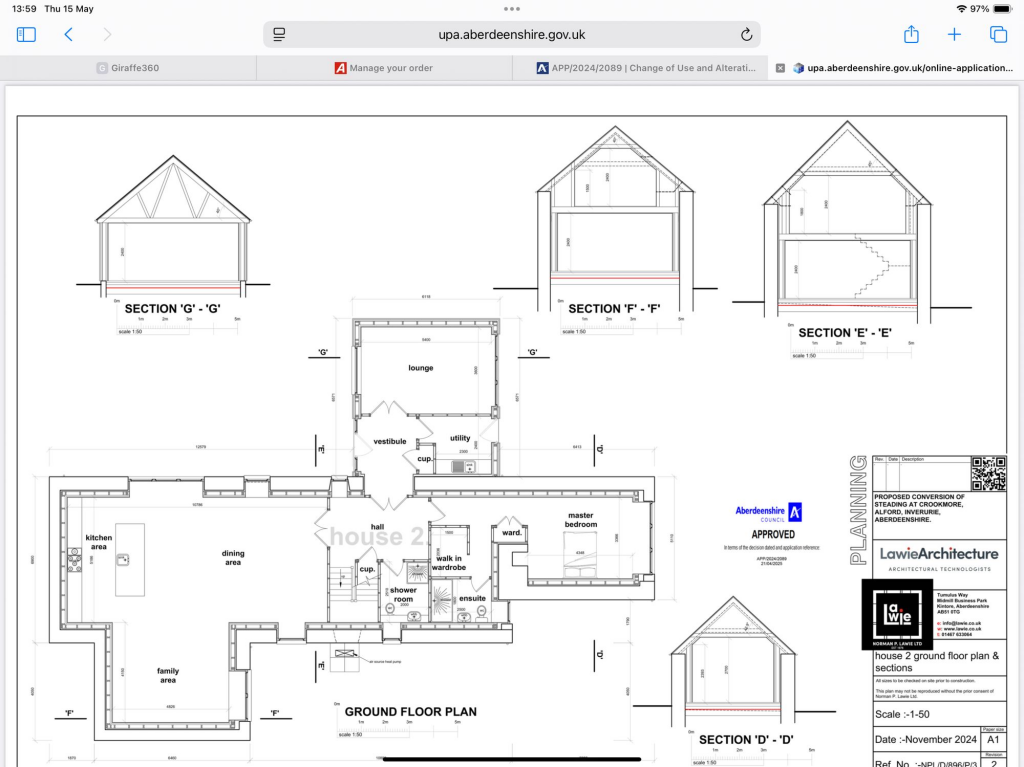This screenshot has width=1024, height=767.
Task: Add a new tab with plus icon
Action: tap(954, 35)
